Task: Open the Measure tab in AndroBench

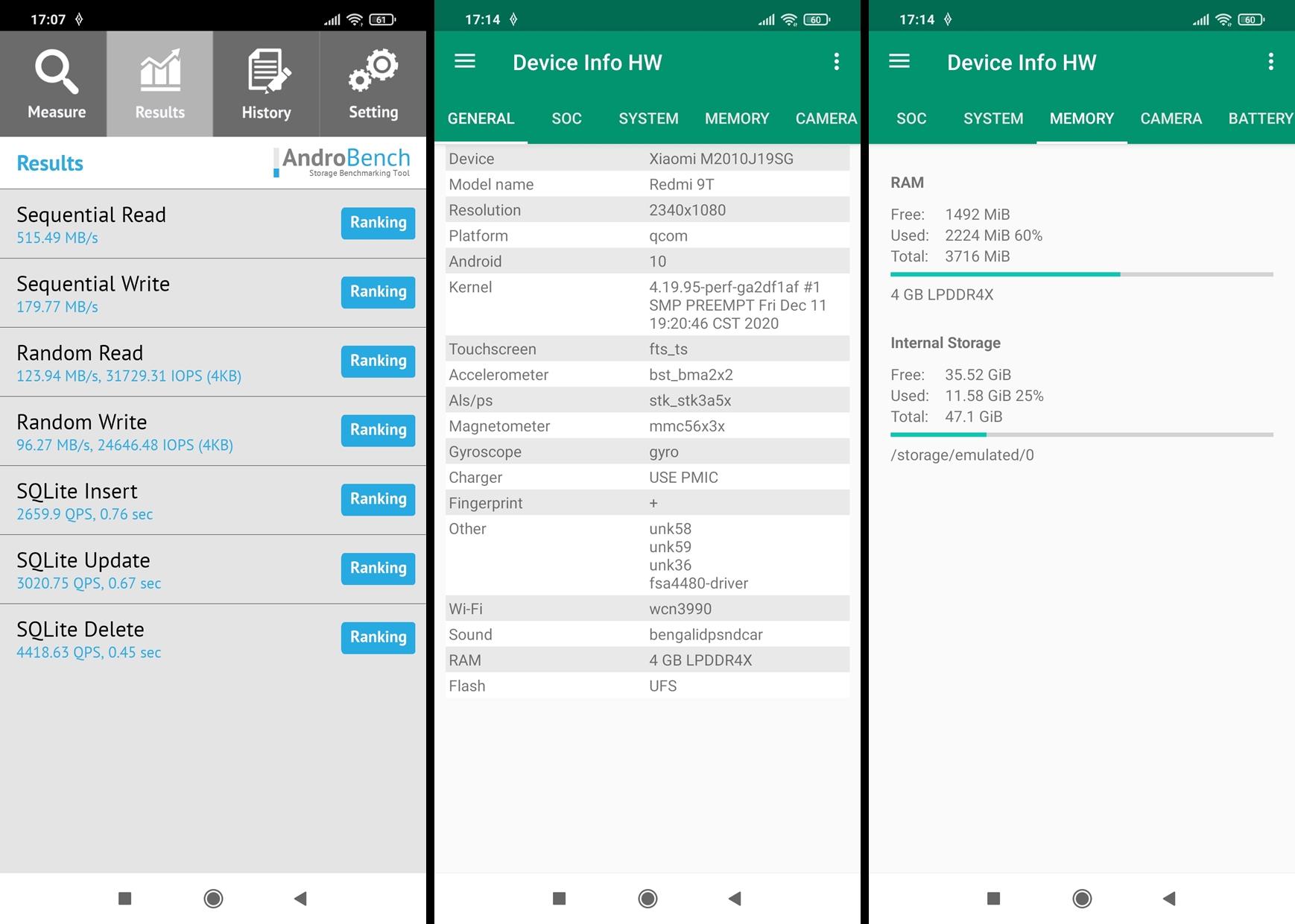Action: click(54, 83)
